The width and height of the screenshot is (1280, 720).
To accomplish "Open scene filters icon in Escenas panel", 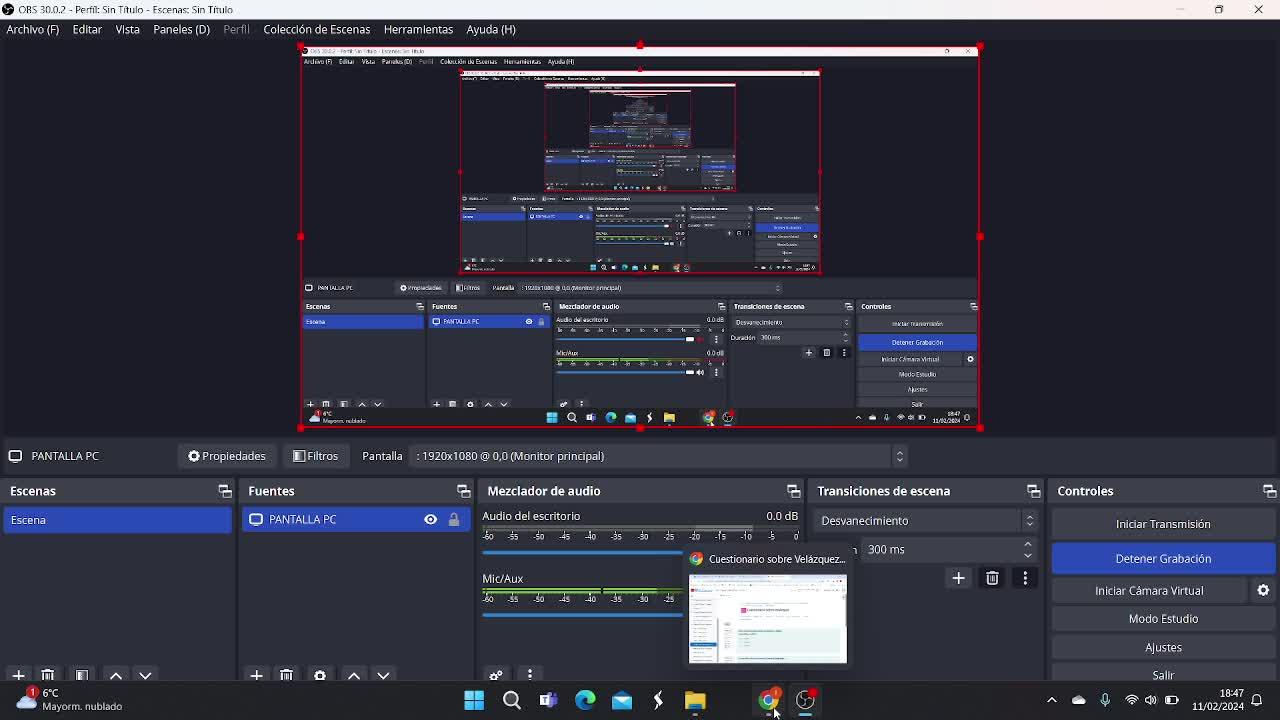I will point(82,676).
